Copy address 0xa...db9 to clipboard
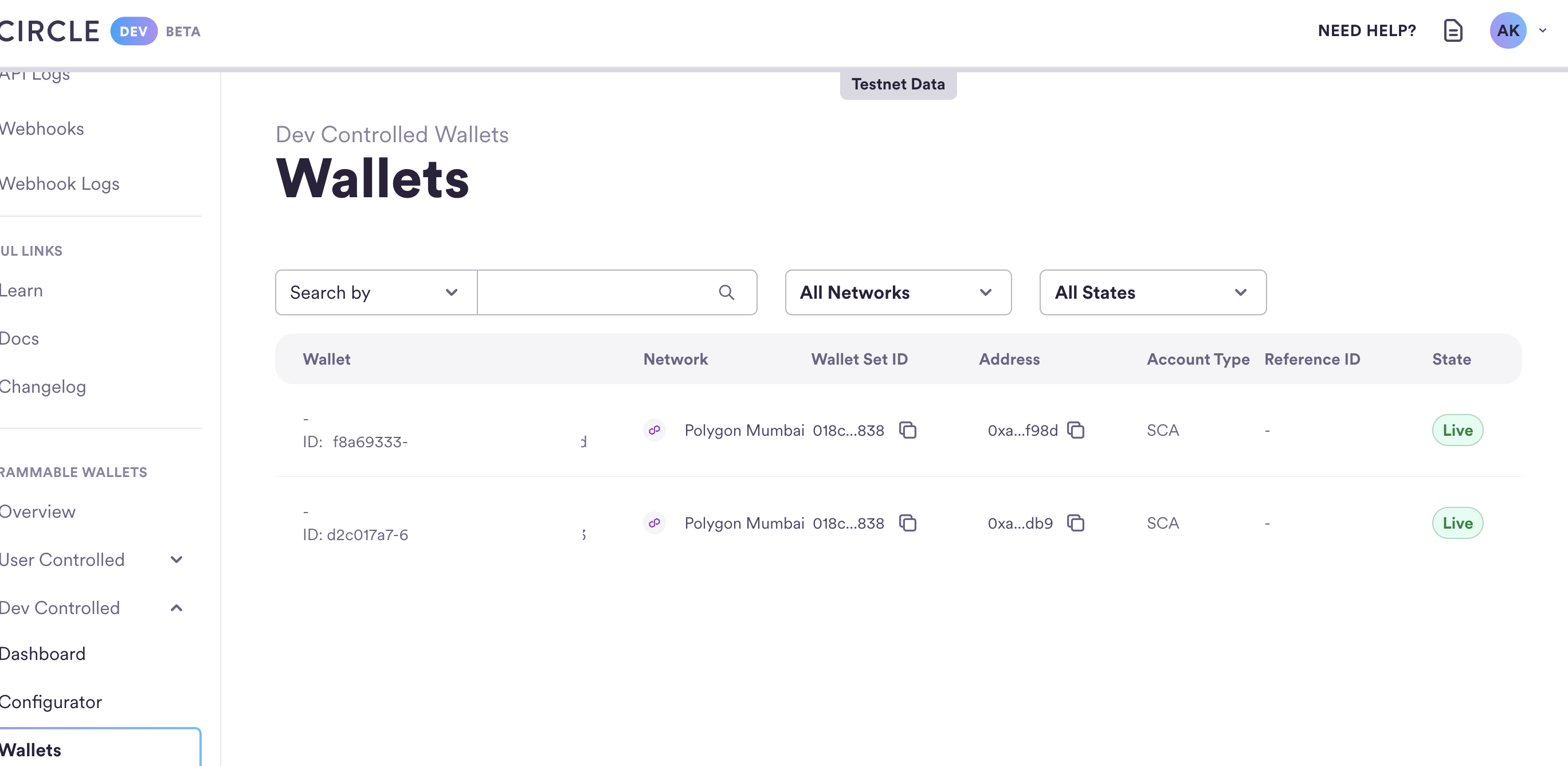 click(1076, 523)
